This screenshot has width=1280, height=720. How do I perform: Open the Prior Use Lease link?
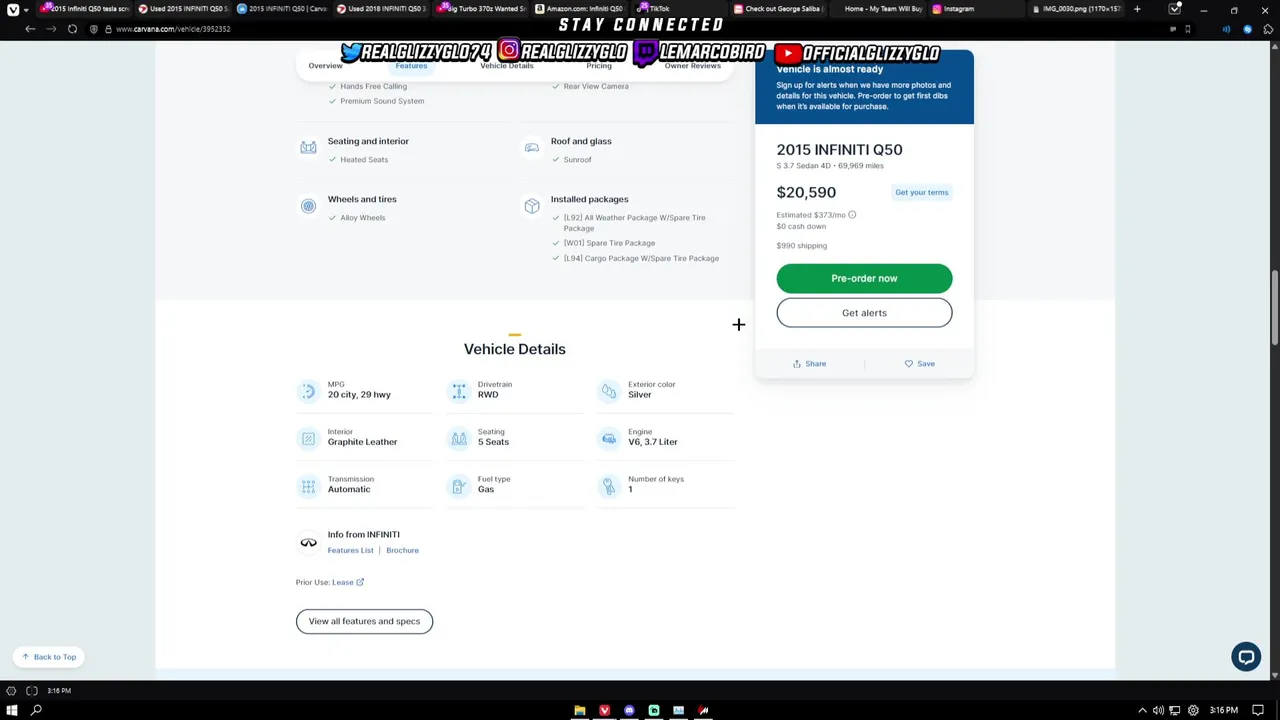(x=348, y=582)
